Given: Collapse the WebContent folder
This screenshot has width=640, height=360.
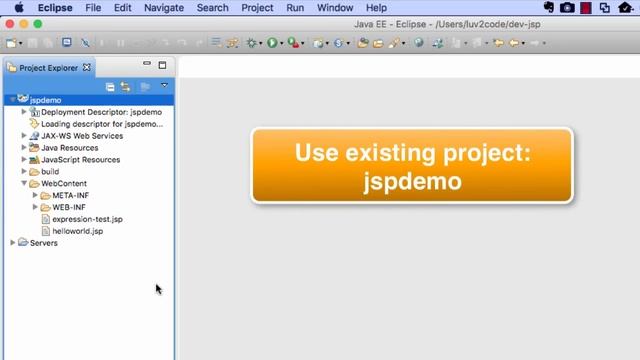Looking at the screenshot, I should coord(24,183).
